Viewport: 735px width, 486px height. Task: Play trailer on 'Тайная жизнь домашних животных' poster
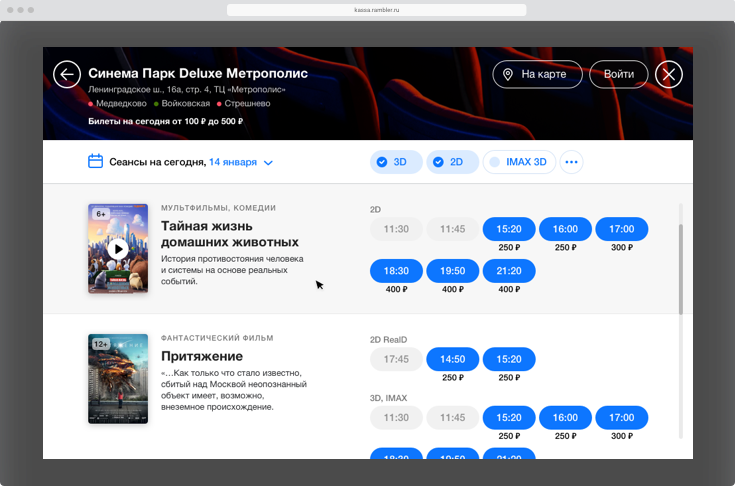coord(118,249)
